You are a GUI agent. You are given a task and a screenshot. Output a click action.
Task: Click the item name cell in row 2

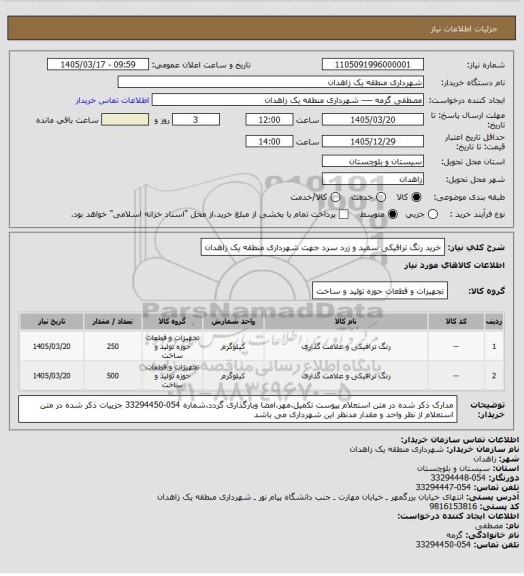[x=346, y=376]
